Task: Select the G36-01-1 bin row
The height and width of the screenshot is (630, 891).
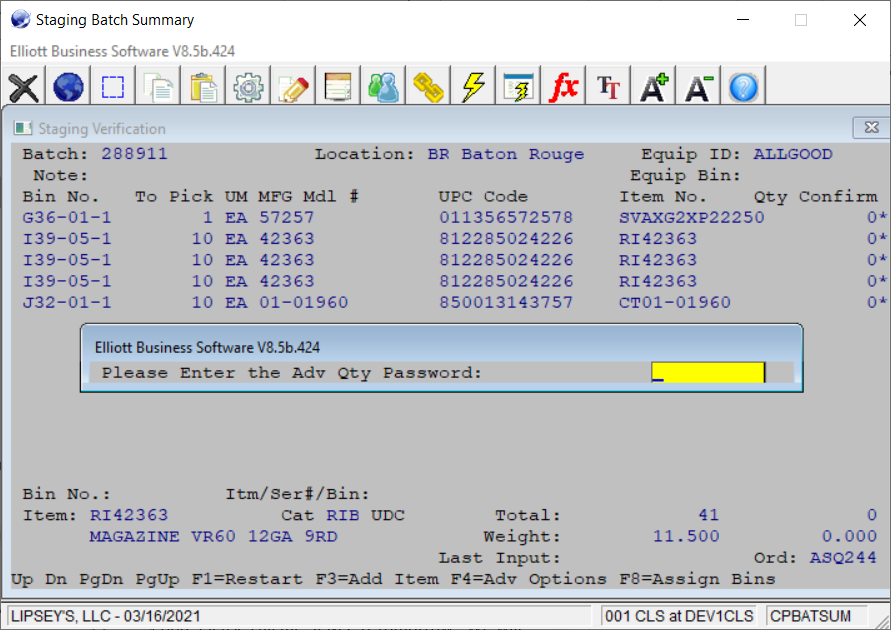Action: pos(67,218)
